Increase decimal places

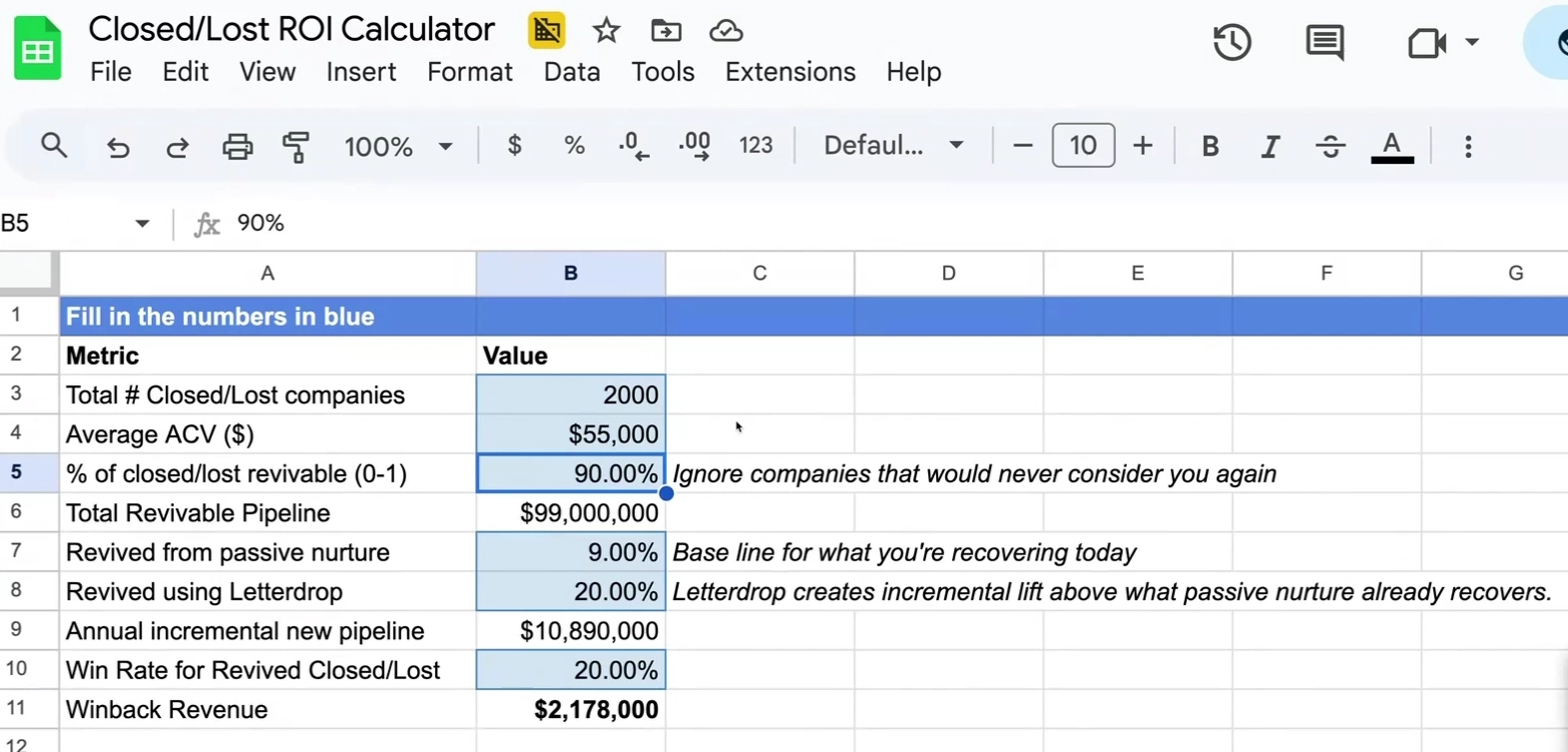click(x=695, y=146)
